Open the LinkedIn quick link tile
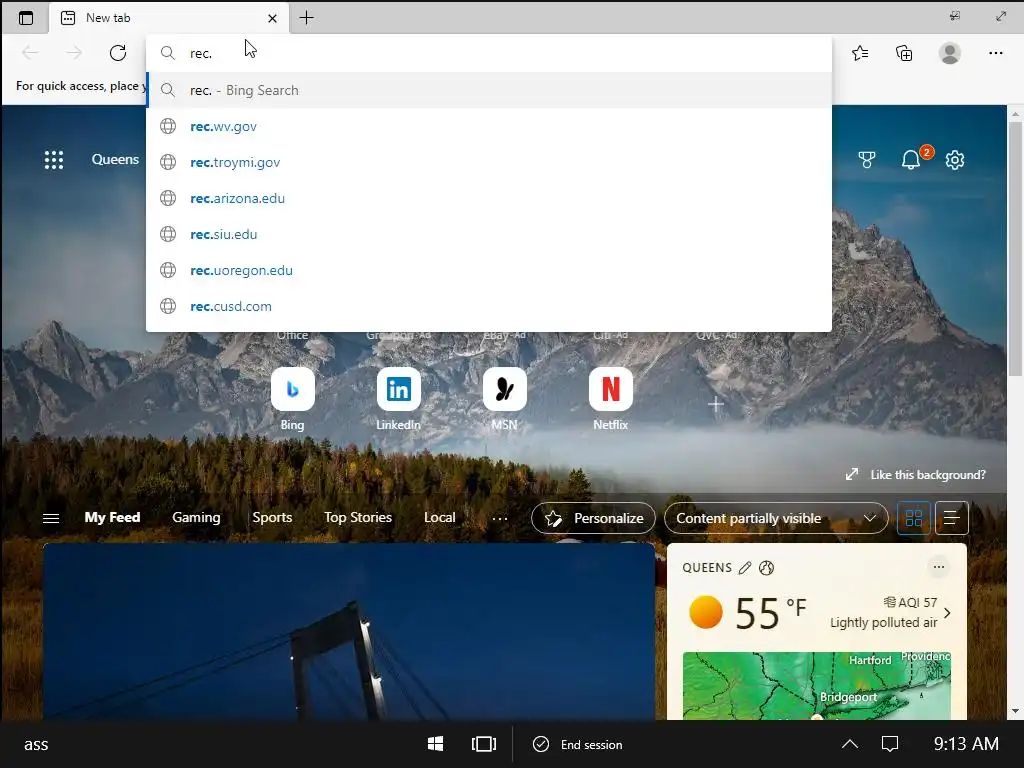Viewport: 1024px width, 768px height. pos(398,389)
